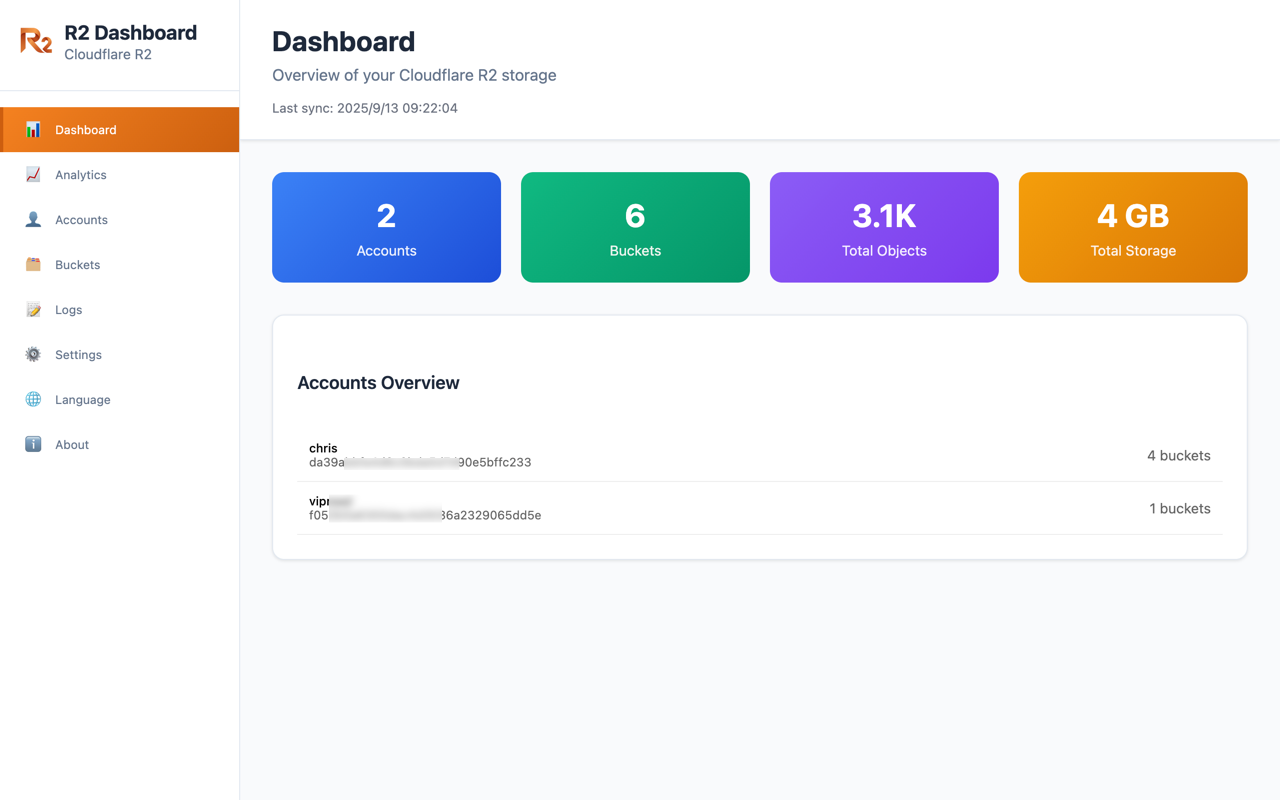Click the green Buckets stat card
1280x800 pixels.
(x=635, y=227)
